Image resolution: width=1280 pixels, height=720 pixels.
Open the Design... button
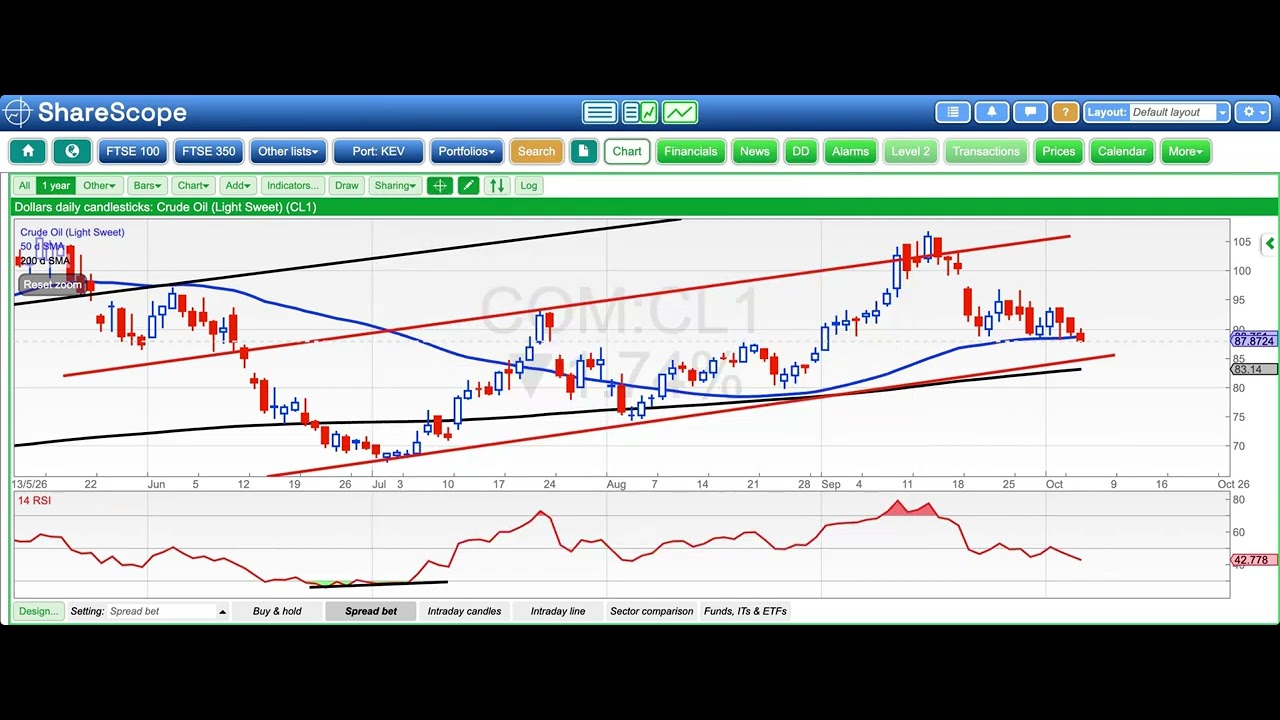[x=38, y=611]
